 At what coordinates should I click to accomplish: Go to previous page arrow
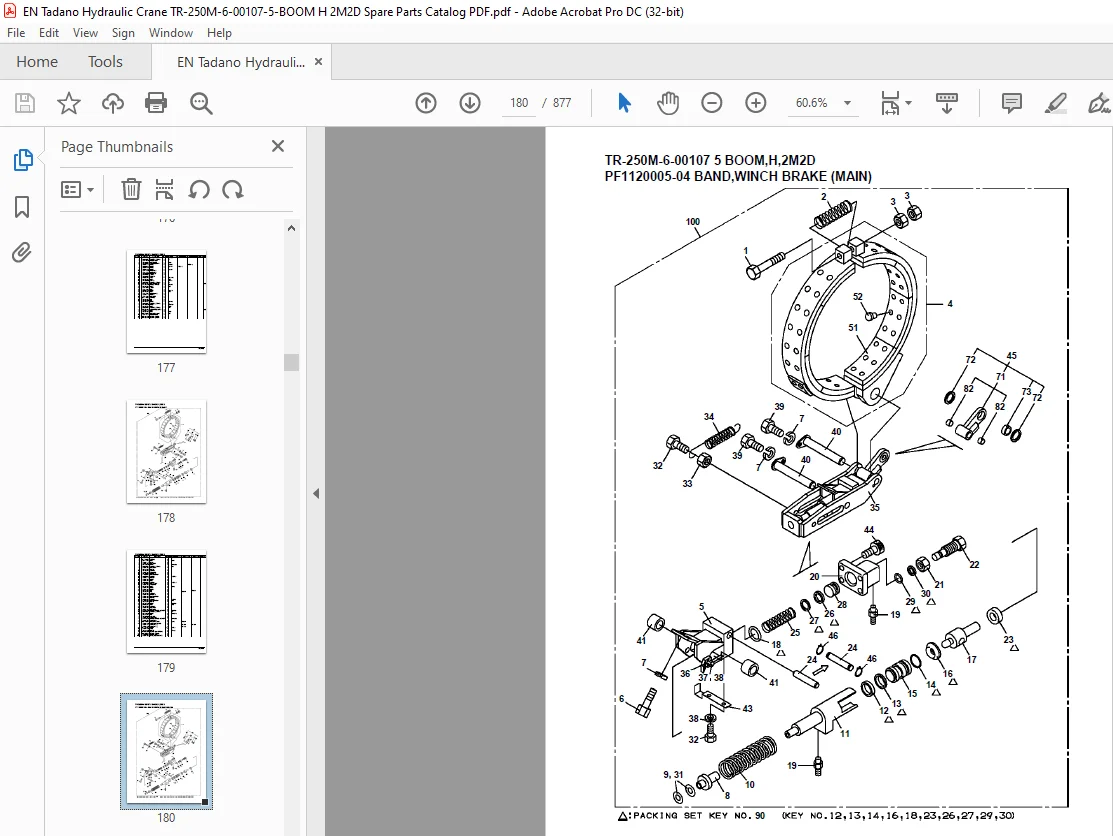click(426, 103)
